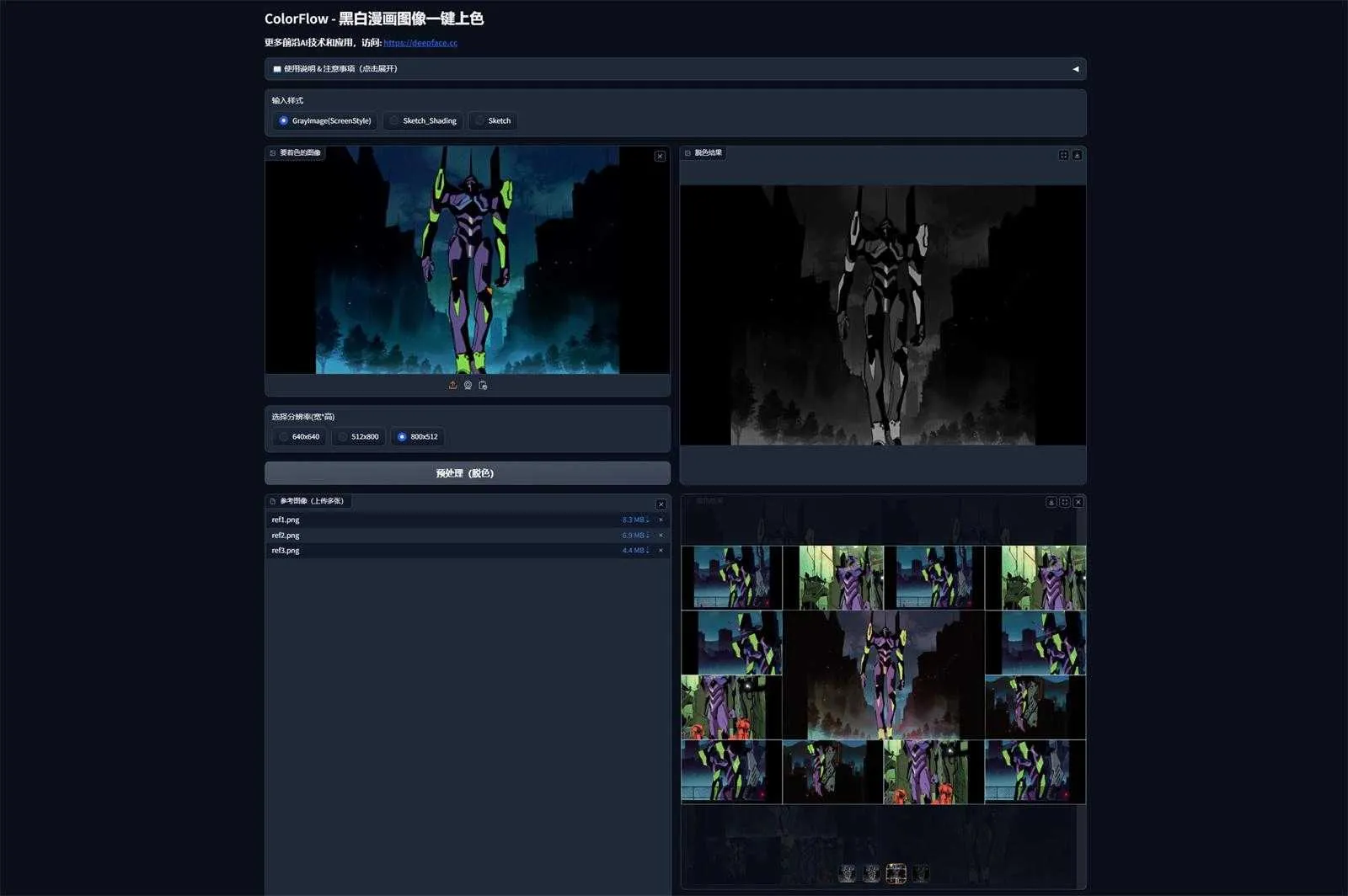This screenshot has width=1348, height=896.
Task: Open fullscreen view of the results gallery panel
Action: 1064,502
